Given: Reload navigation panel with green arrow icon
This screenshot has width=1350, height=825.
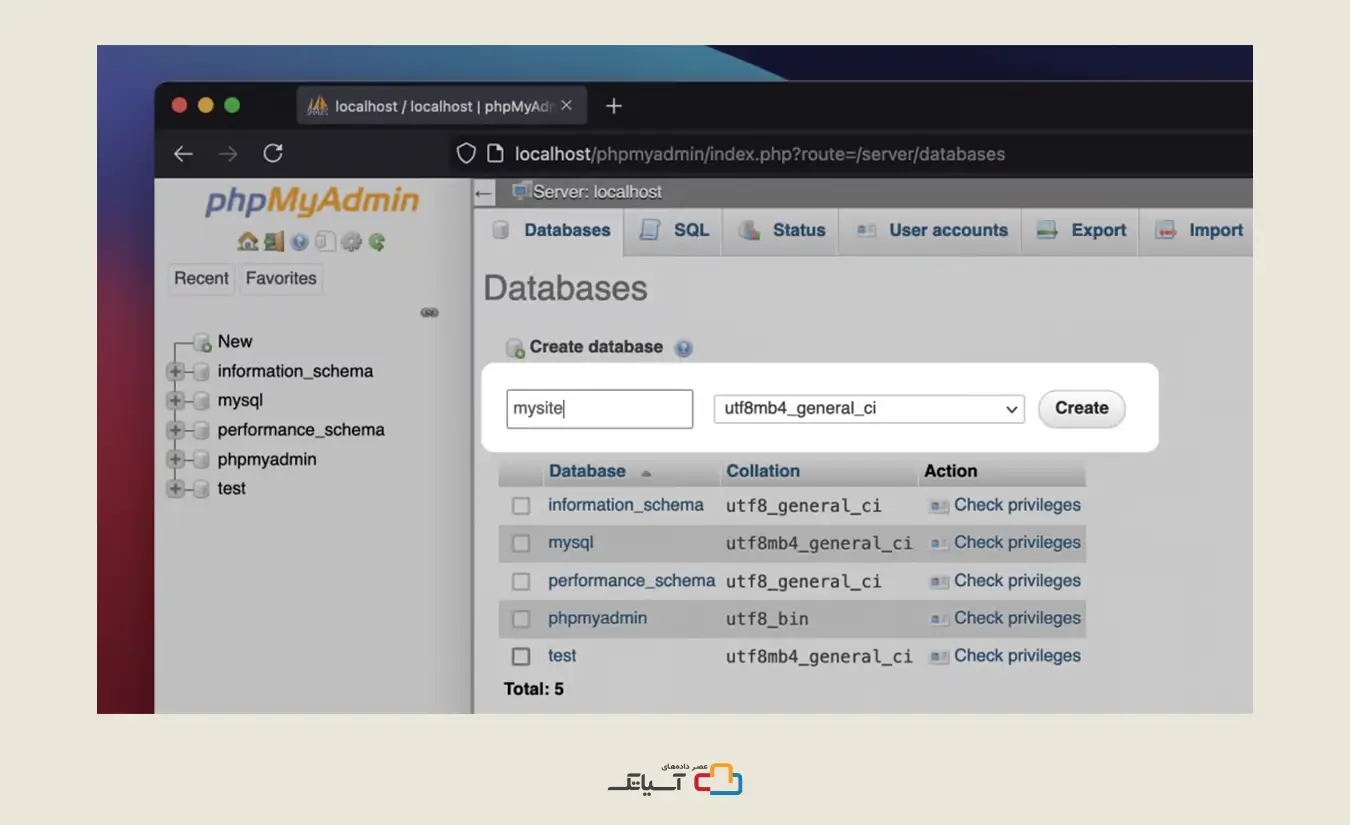Looking at the screenshot, I should point(377,242).
